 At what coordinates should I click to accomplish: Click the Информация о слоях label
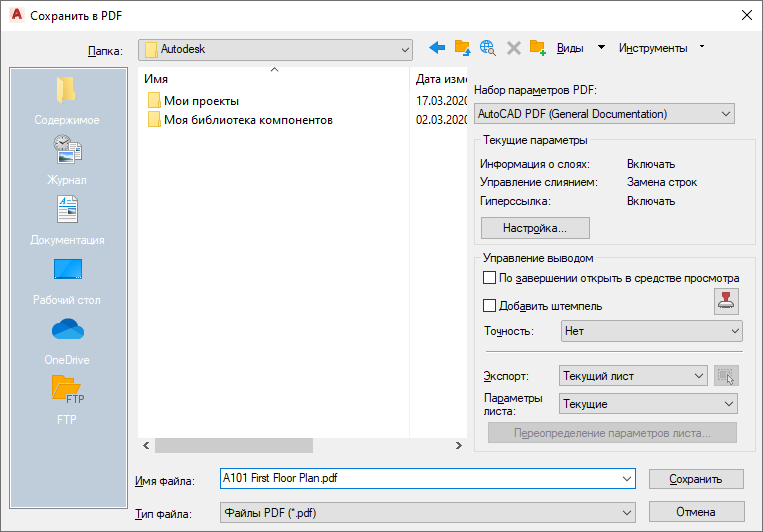535,164
